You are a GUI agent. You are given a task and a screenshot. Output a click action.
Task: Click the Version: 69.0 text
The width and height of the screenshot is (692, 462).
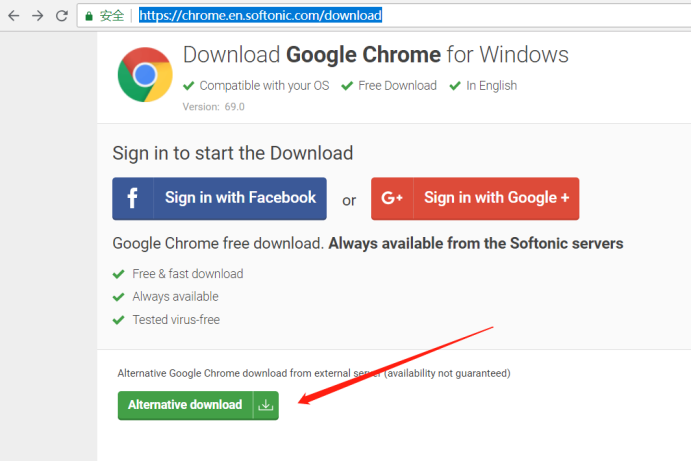pos(213,106)
